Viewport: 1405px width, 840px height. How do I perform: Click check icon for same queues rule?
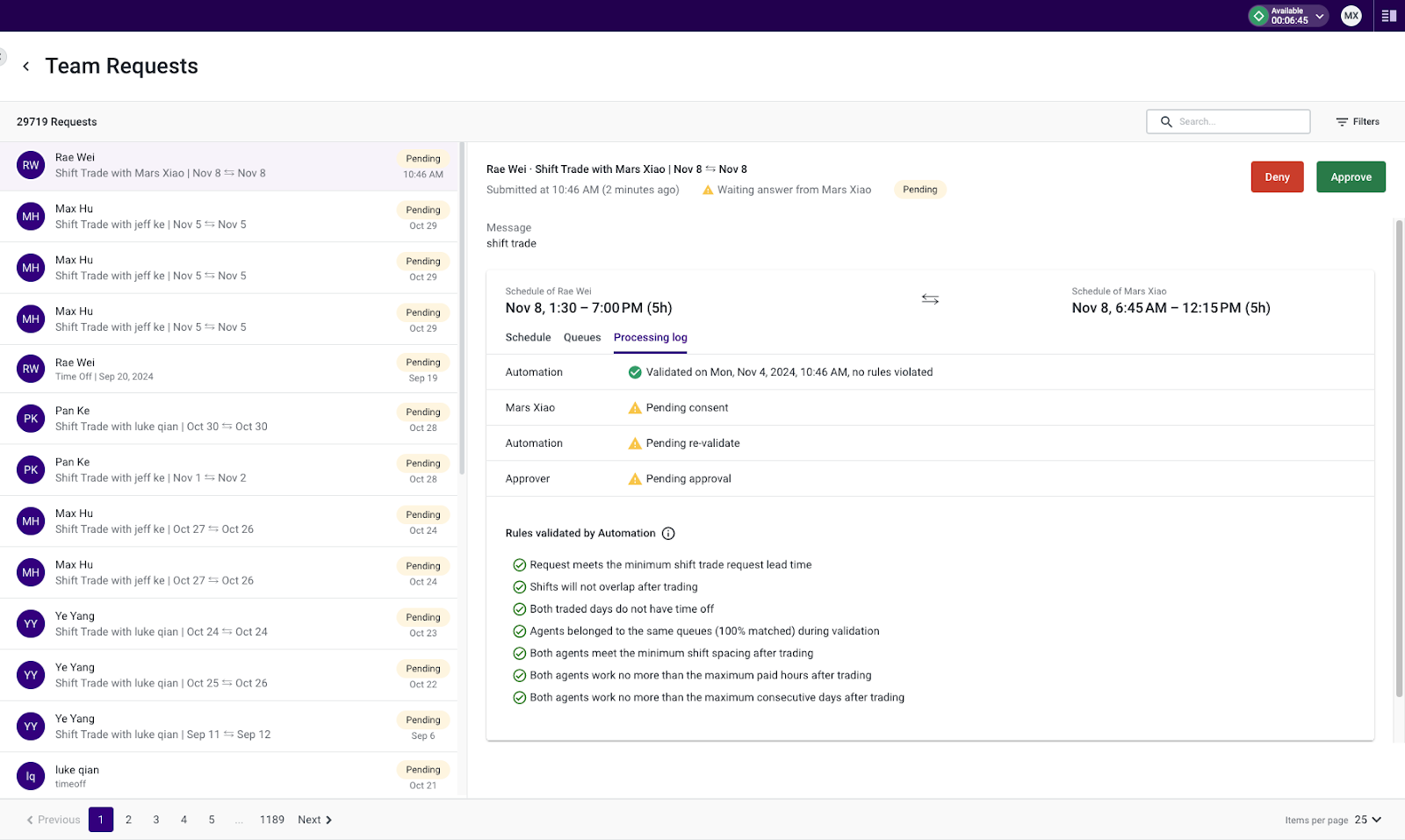click(520, 631)
